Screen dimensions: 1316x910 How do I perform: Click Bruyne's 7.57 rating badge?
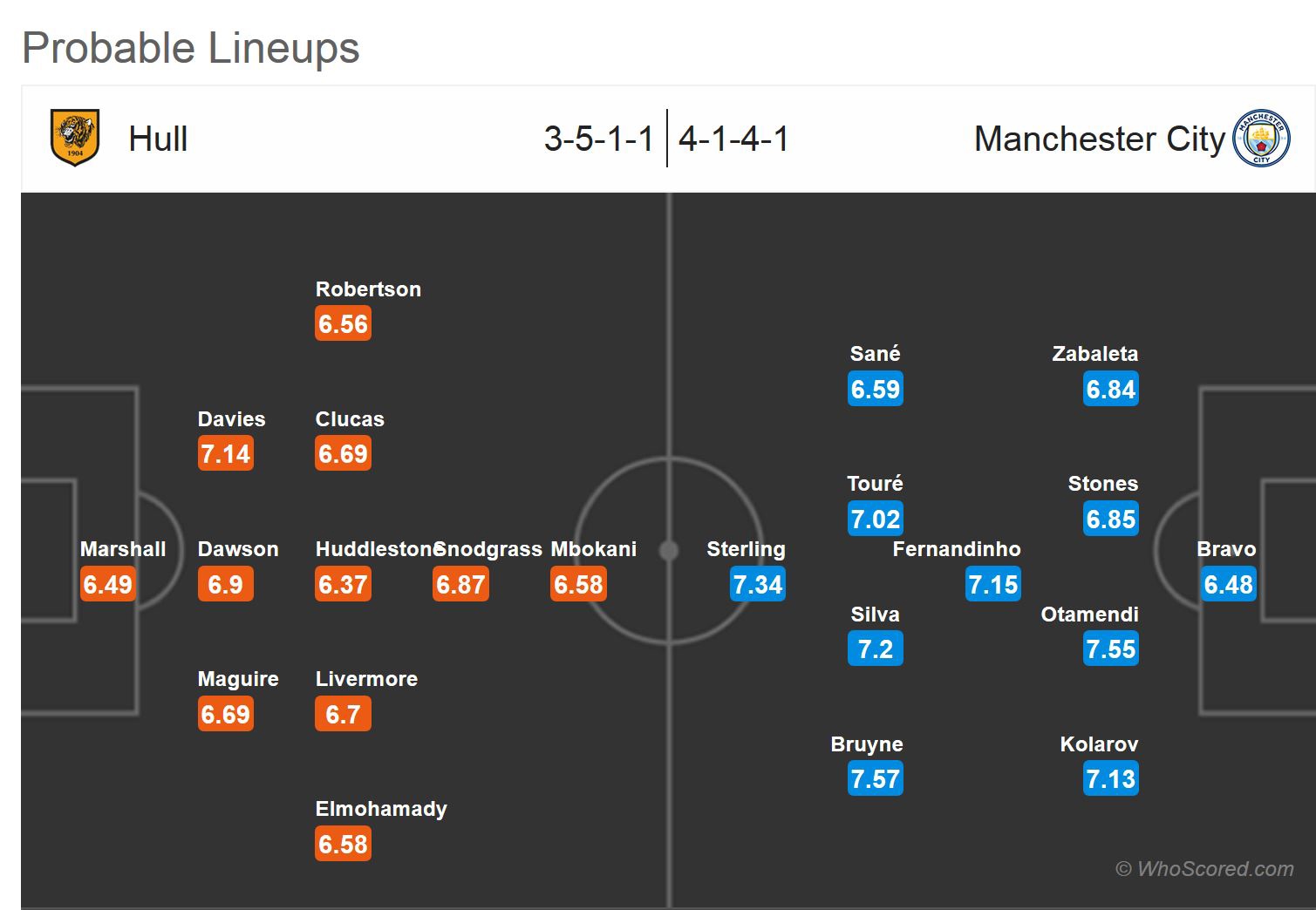tap(875, 778)
